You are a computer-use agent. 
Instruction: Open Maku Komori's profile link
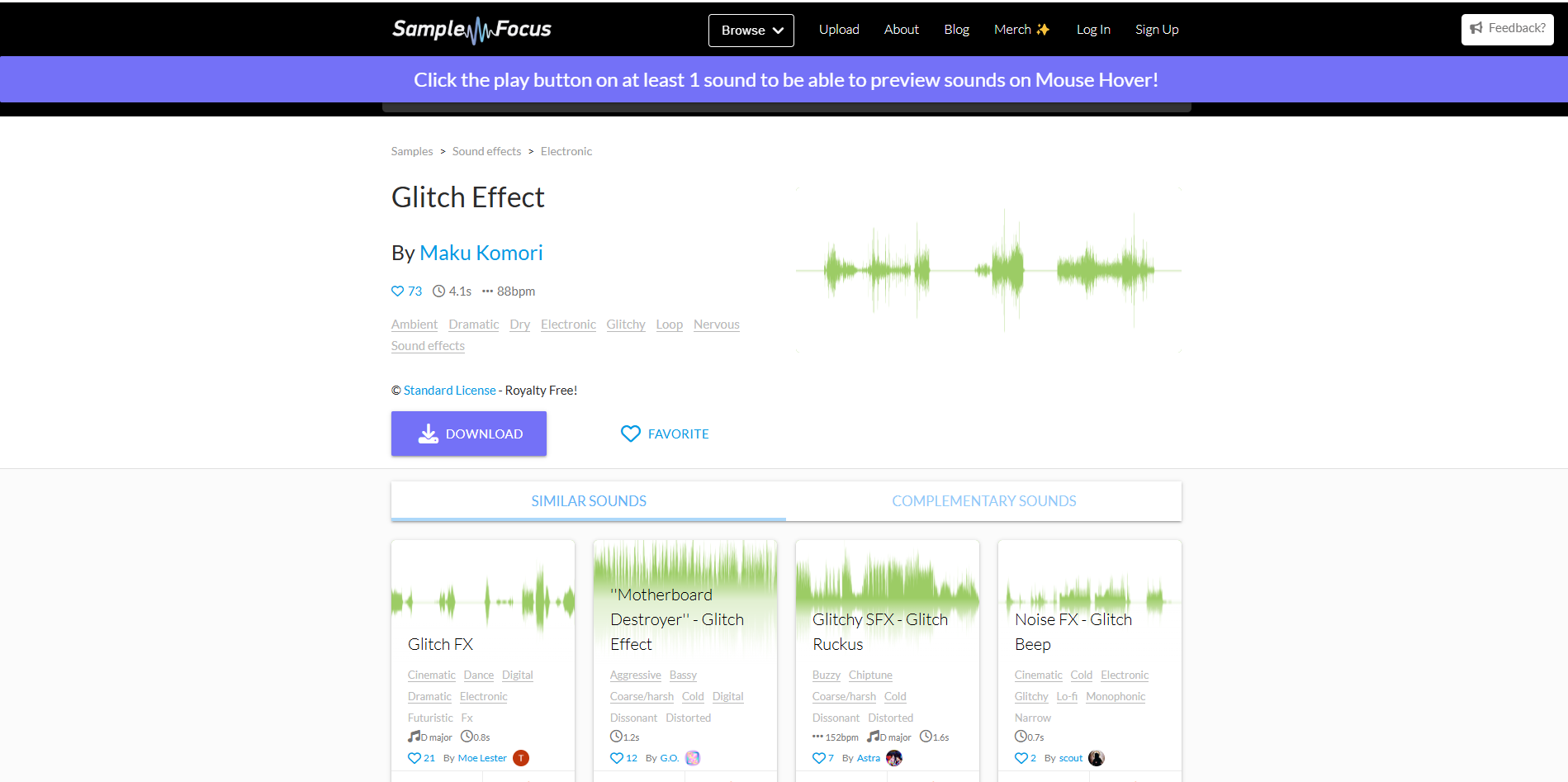[481, 253]
